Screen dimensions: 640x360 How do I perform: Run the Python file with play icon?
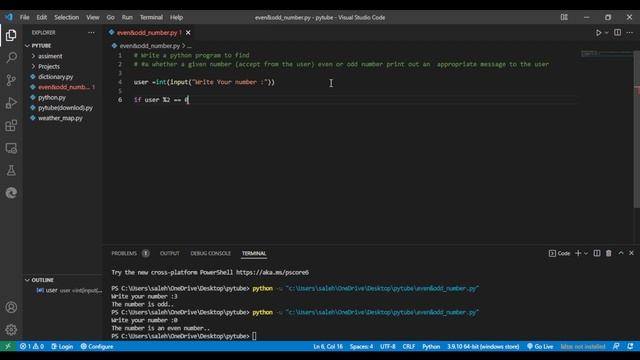coord(598,33)
